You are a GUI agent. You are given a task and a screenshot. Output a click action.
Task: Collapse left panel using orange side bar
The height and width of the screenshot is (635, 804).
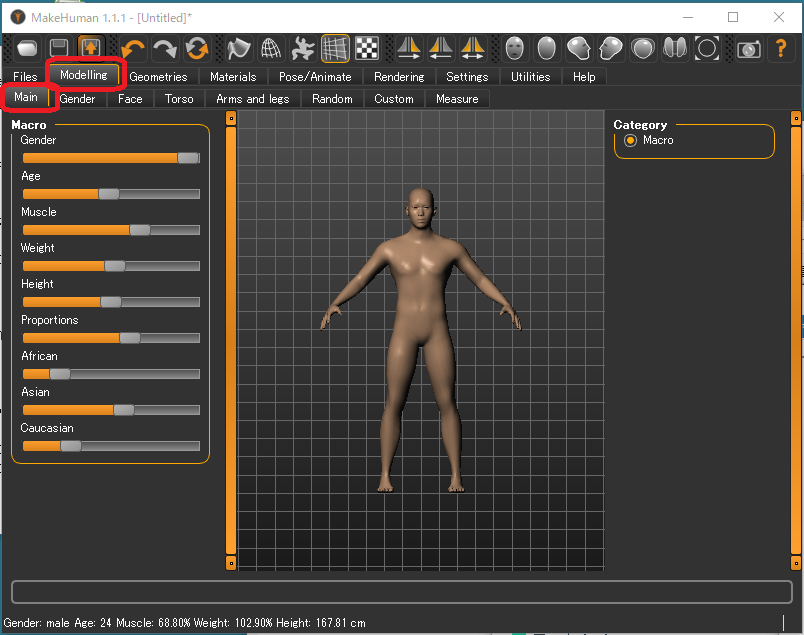tap(231, 340)
